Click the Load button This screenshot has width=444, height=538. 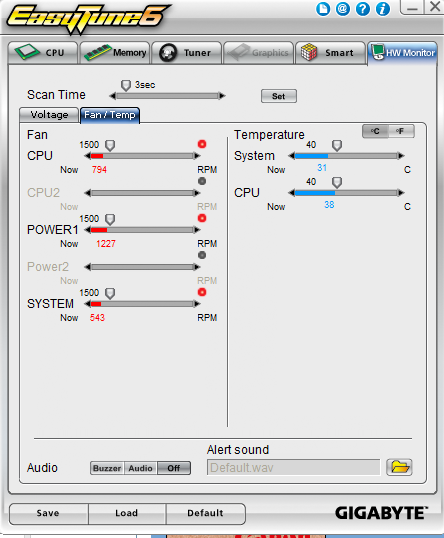[x=127, y=513]
